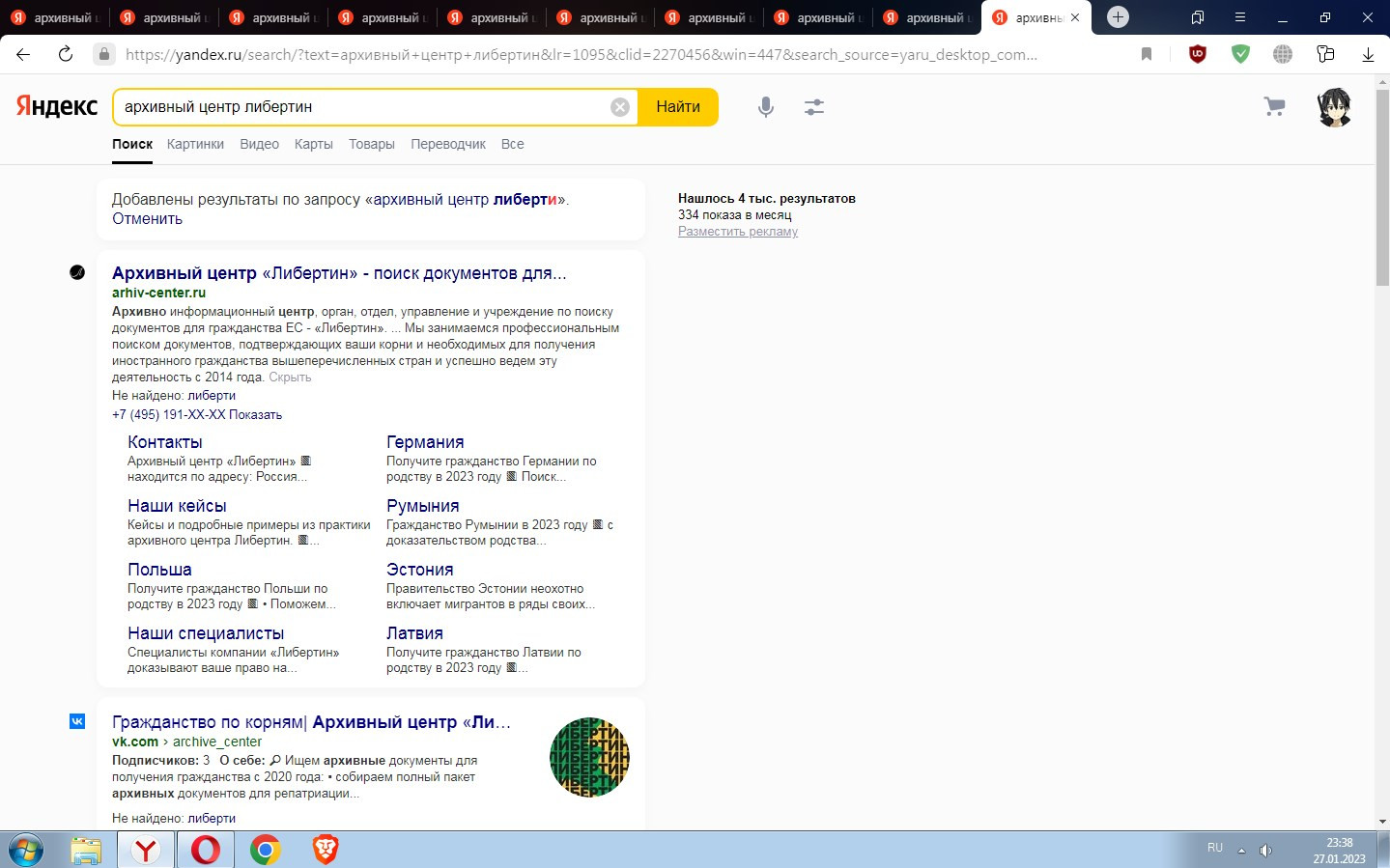Image resolution: width=1390 pixels, height=868 pixels.
Task: Open the volume control in the tray
Action: (1265, 851)
